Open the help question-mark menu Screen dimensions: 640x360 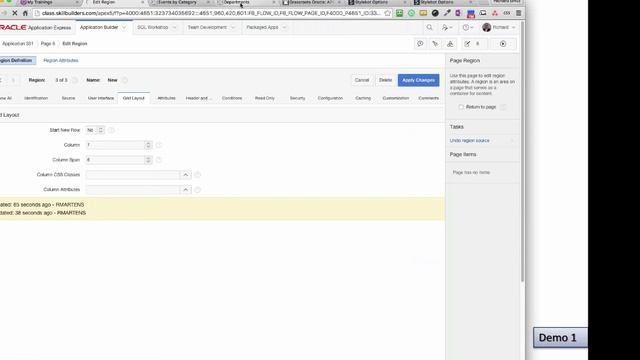467,27
